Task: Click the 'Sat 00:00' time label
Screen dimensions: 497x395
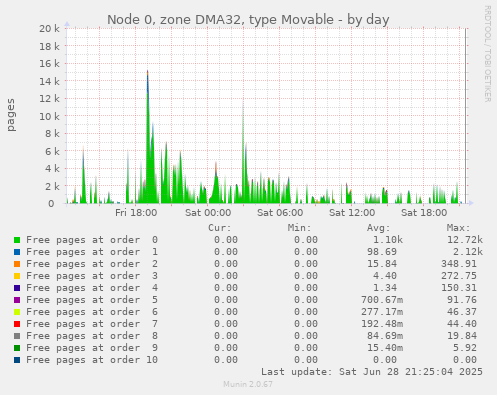Action: (x=208, y=213)
